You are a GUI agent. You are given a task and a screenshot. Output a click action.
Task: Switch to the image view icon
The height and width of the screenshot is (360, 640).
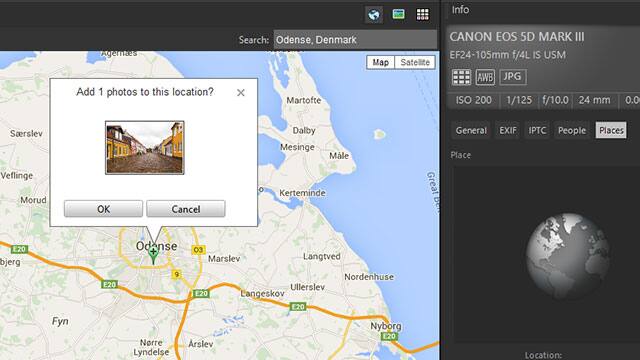click(x=398, y=14)
